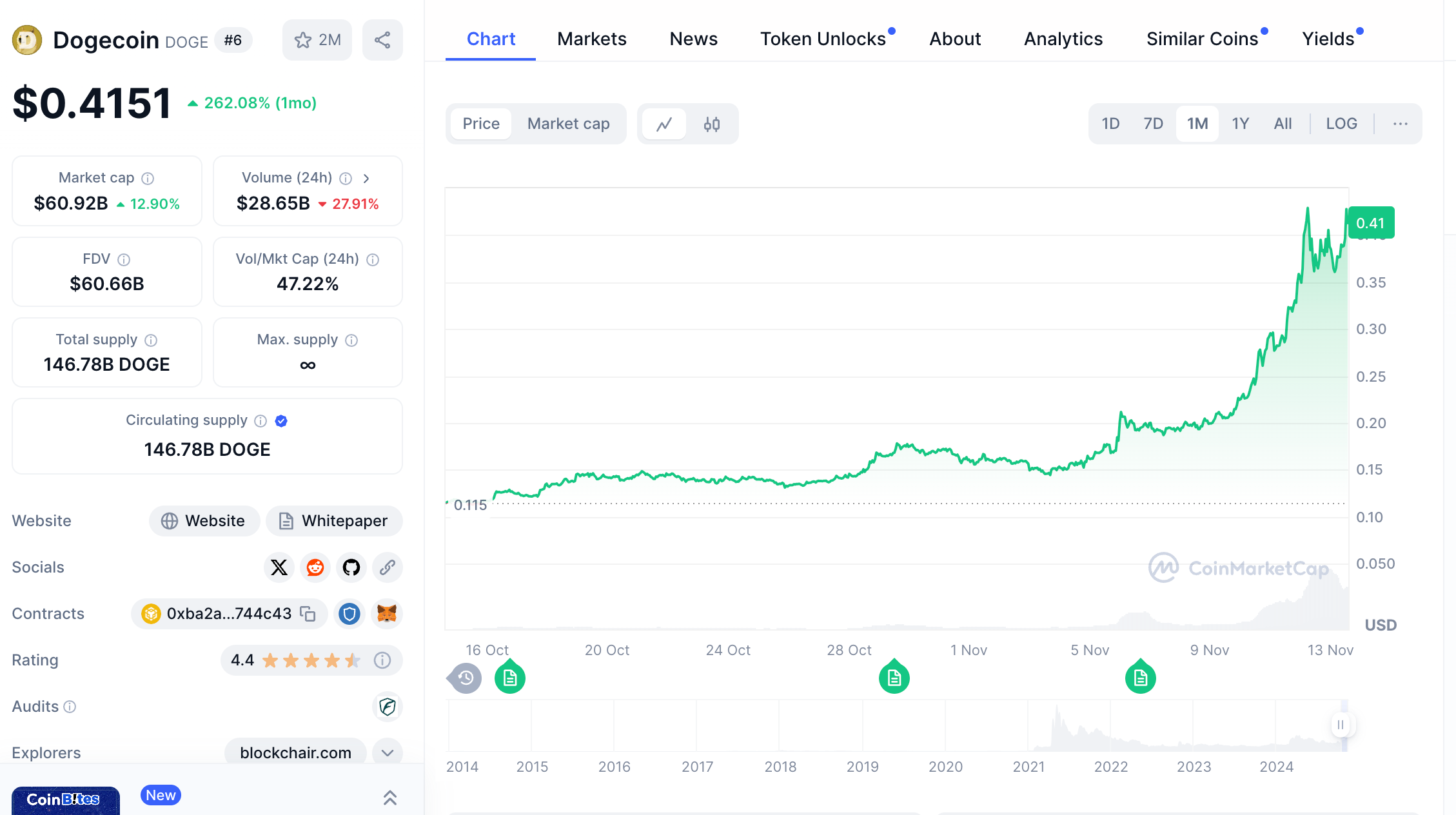The width and height of the screenshot is (1456, 815).
Task: Click the CoinBites banner
Action: tap(66, 800)
